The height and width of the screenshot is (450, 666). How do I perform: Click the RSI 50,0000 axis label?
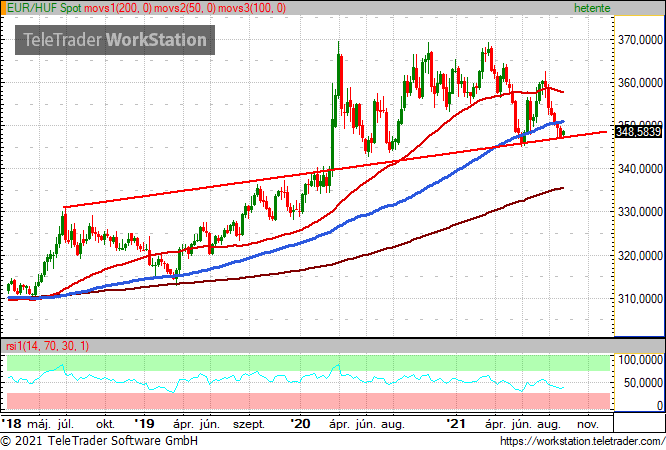point(643,382)
